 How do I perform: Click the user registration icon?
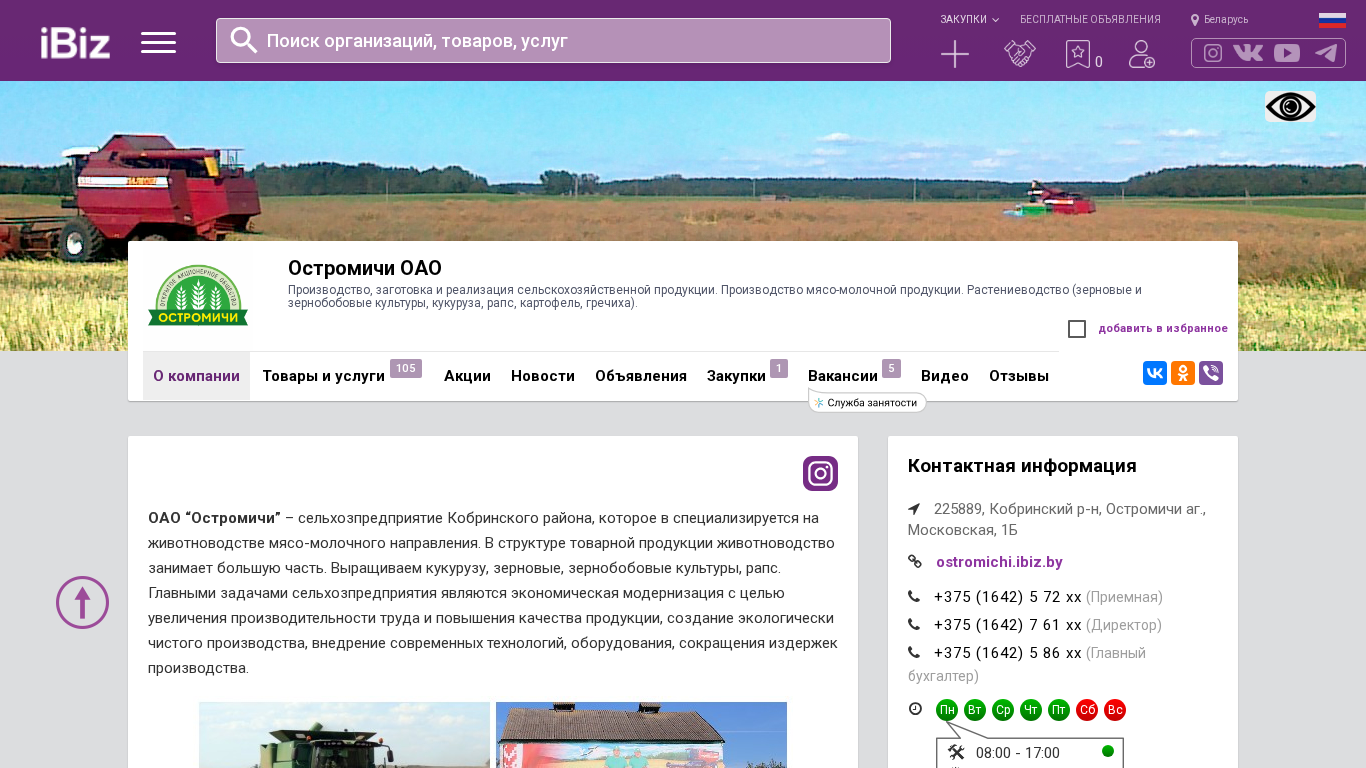1142,54
